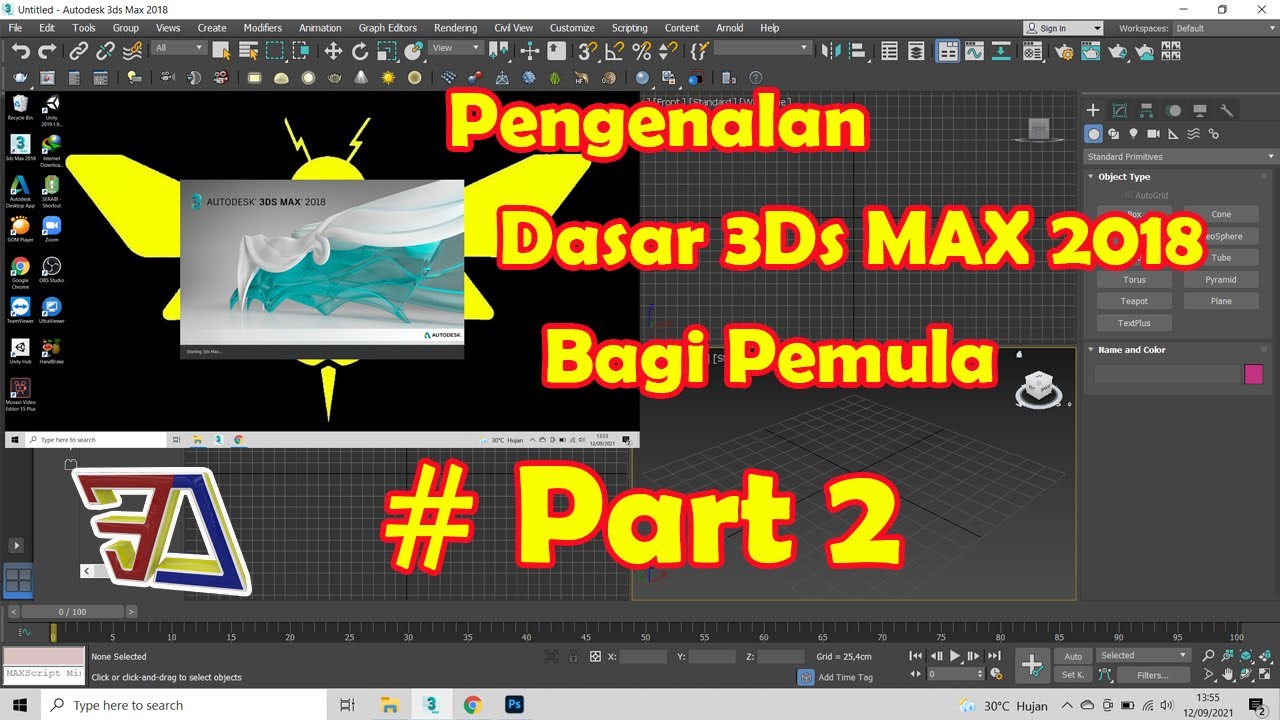Image resolution: width=1280 pixels, height=720 pixels.
Task: Choose Rectangular Selection Region icon
Action: tap(274, 50)
